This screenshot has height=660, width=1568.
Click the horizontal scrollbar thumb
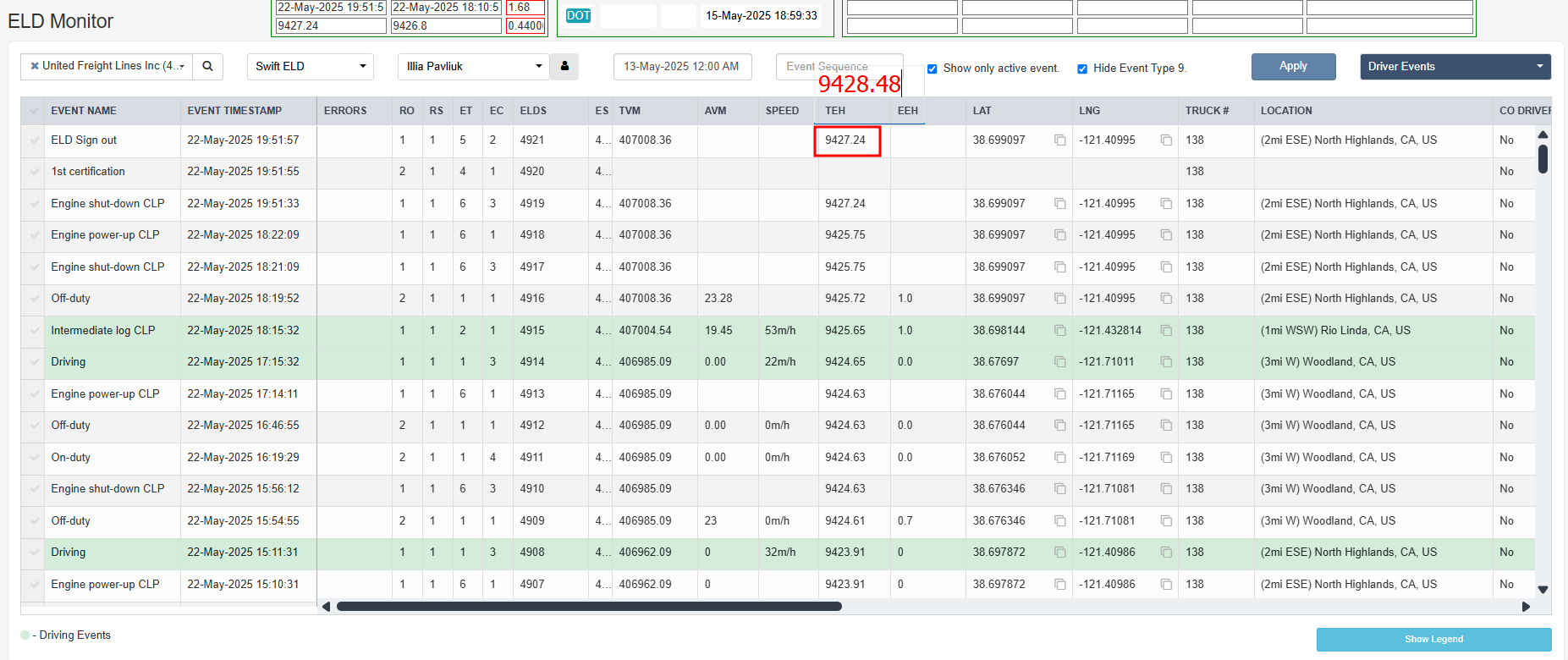[589, 607]
